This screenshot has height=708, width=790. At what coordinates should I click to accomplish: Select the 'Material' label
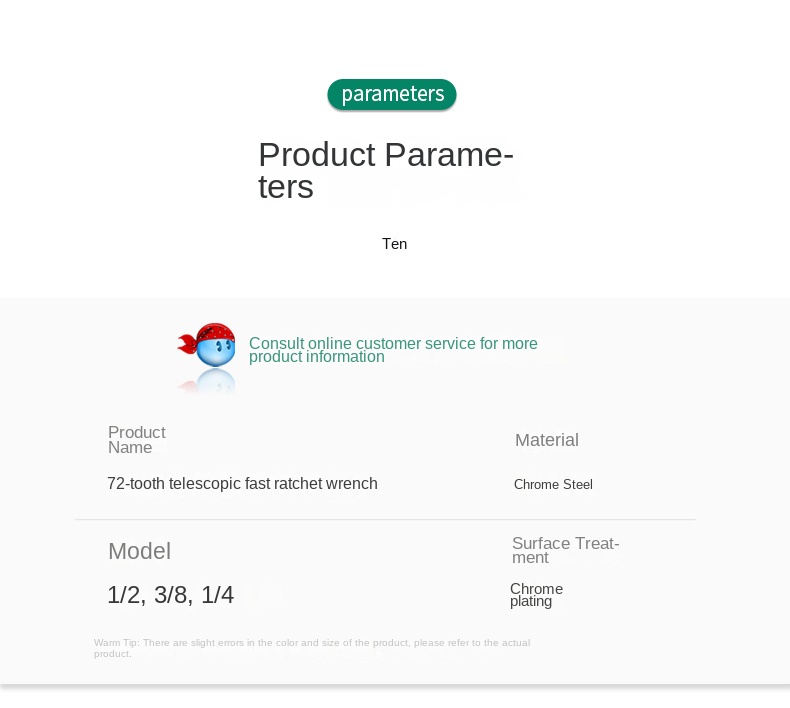coord(547,440)
